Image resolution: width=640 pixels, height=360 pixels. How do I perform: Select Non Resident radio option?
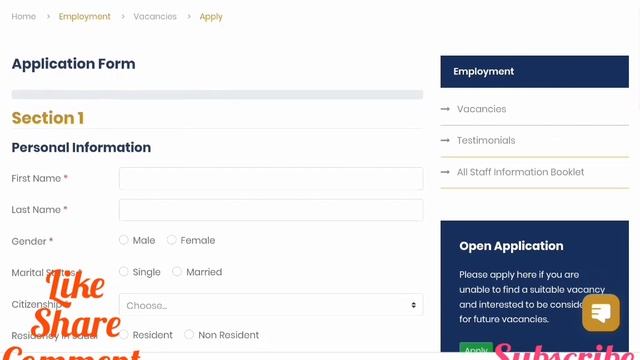tap(189, 335)
